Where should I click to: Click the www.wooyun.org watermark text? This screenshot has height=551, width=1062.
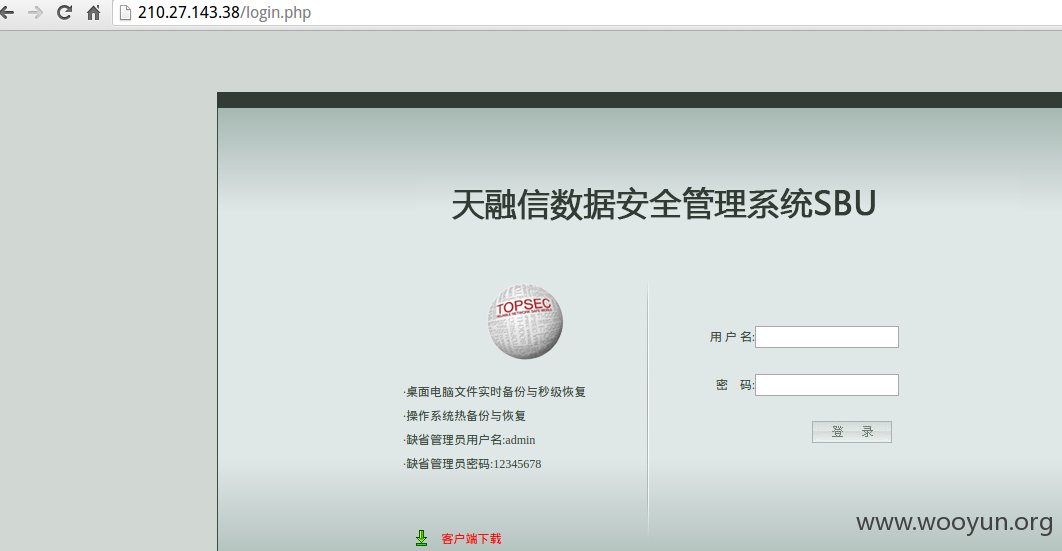point(954,523)
